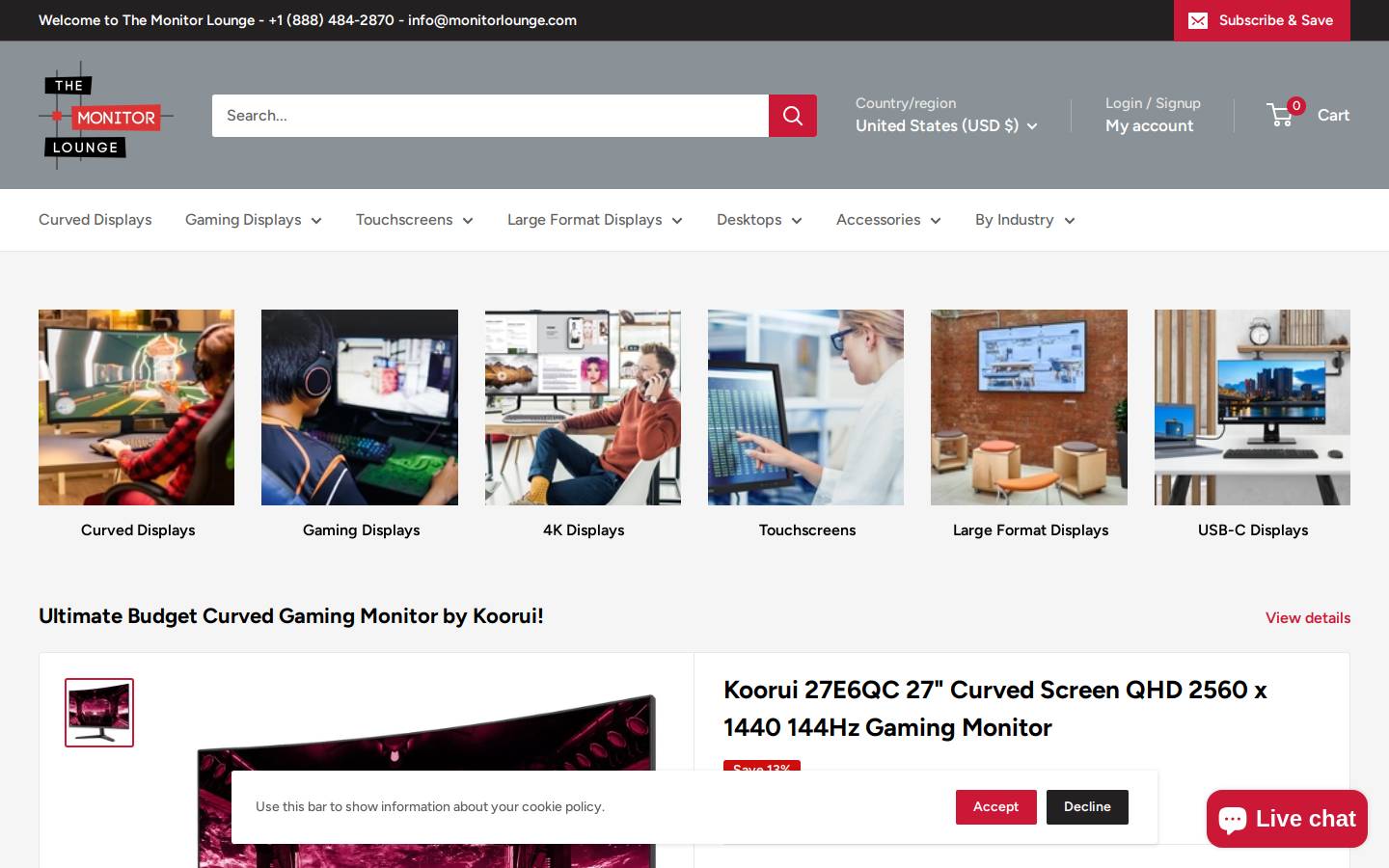This screenshot has height=868, width=1389.
Task: Open the Koorui 27E6QC product title
Action: (x=995, y=708)
